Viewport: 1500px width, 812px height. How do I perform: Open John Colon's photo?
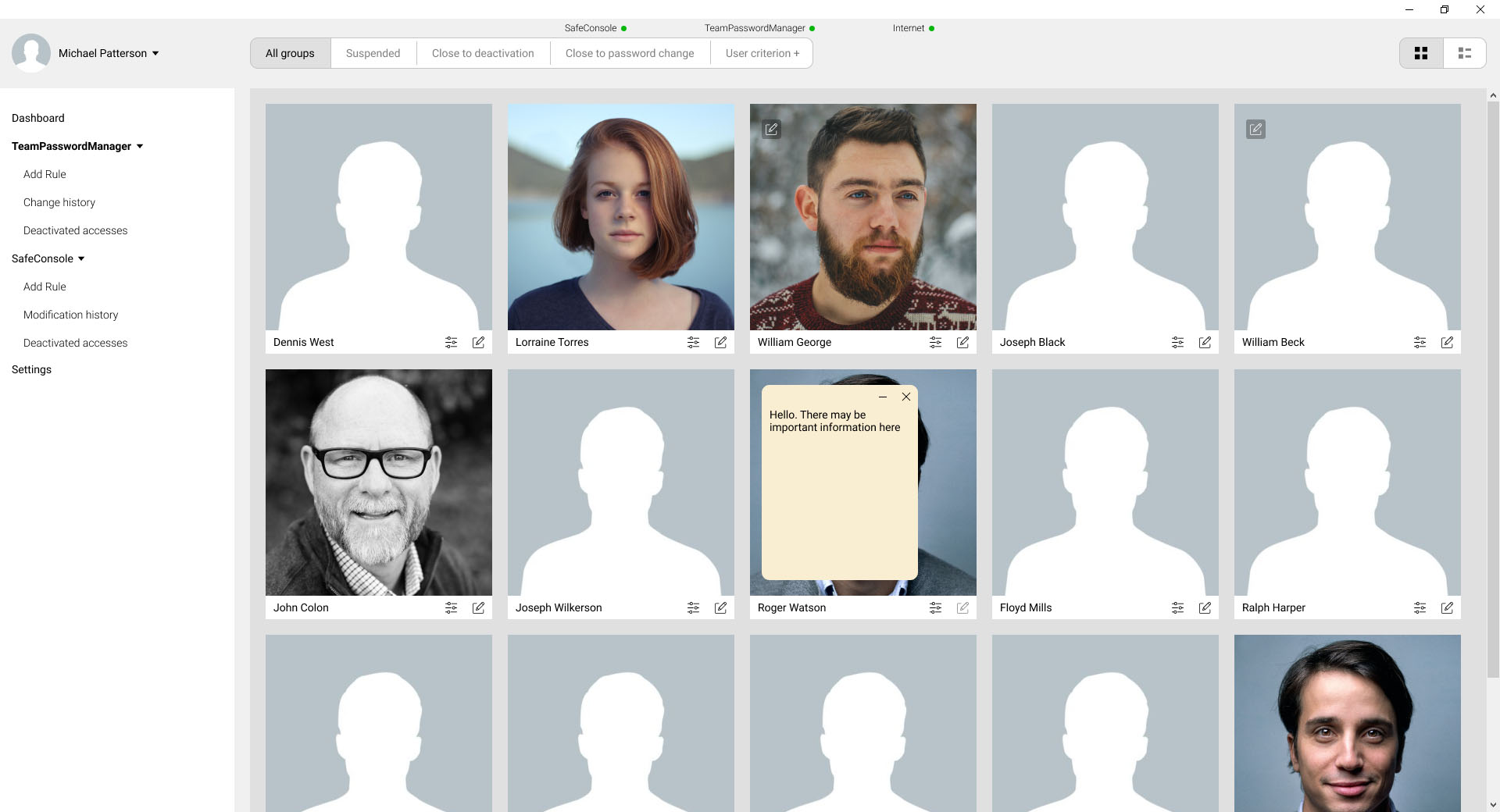pos(379,483)
